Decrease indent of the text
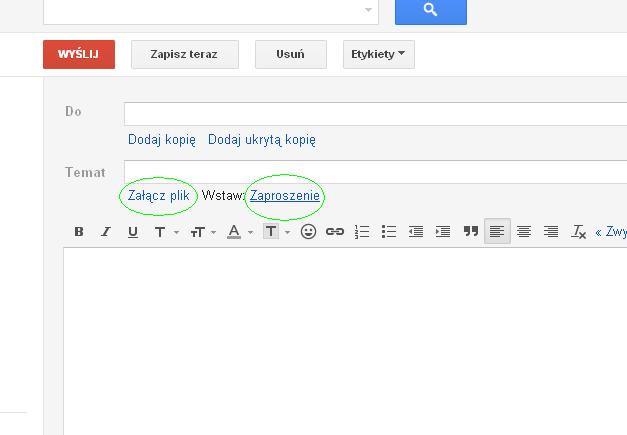The image size is (627, 435). click(x=415, y=231)
